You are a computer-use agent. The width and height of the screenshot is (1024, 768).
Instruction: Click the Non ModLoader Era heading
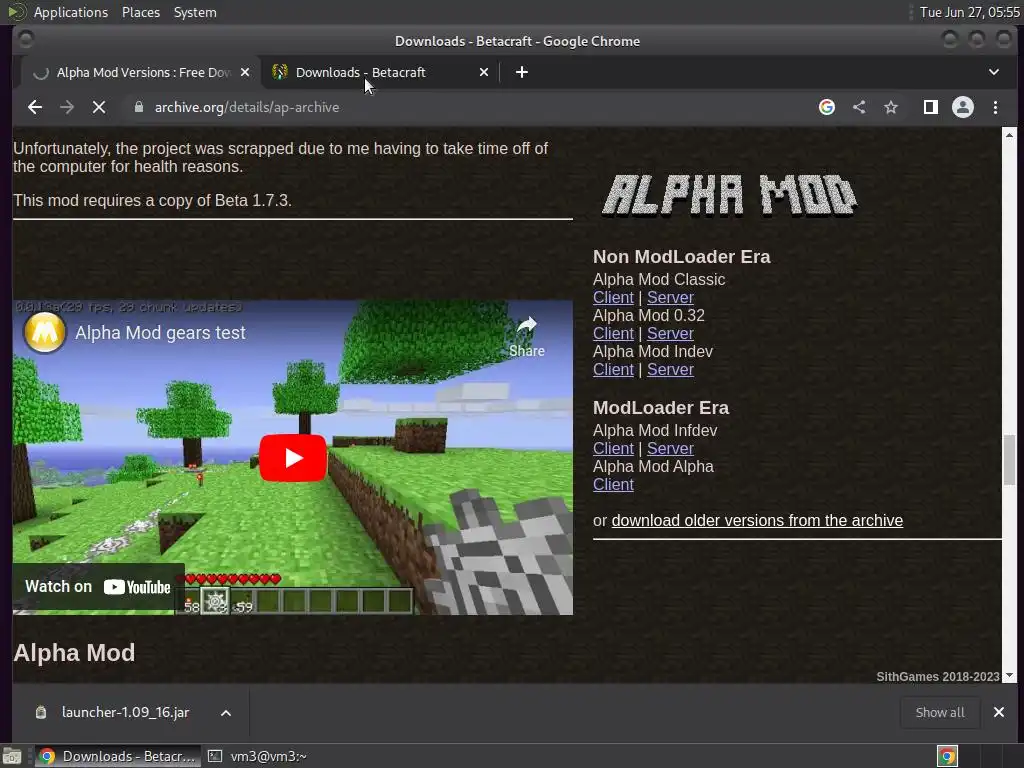coord(681,257)
